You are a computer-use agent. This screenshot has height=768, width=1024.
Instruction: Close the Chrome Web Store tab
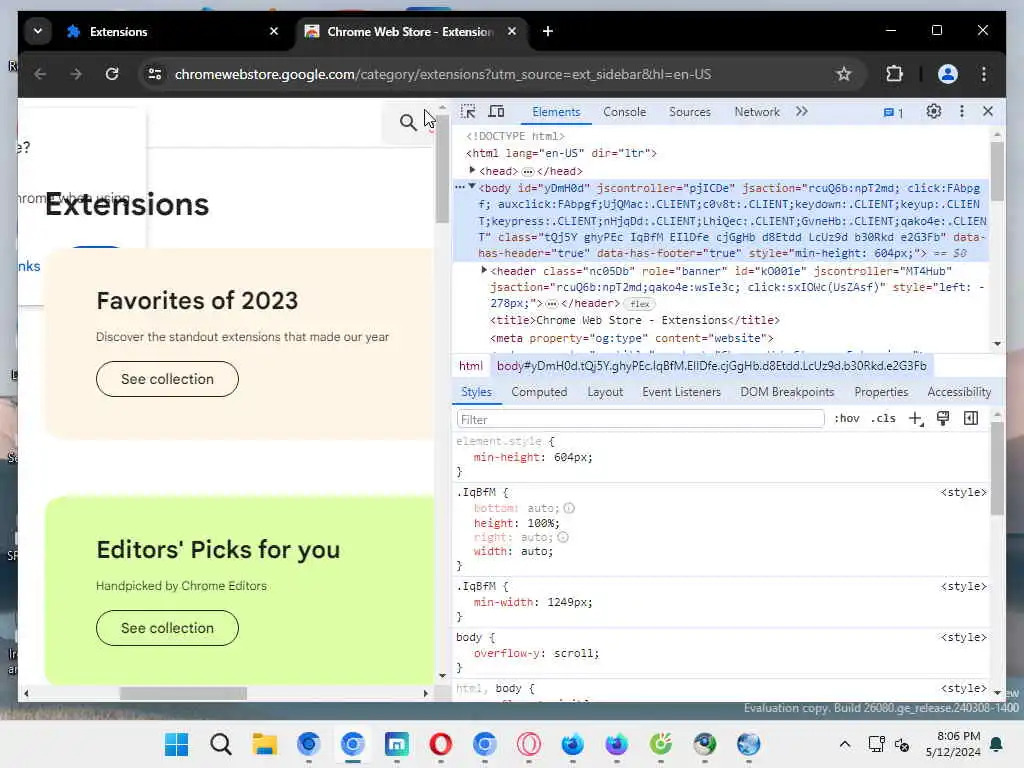click(512, 31)
